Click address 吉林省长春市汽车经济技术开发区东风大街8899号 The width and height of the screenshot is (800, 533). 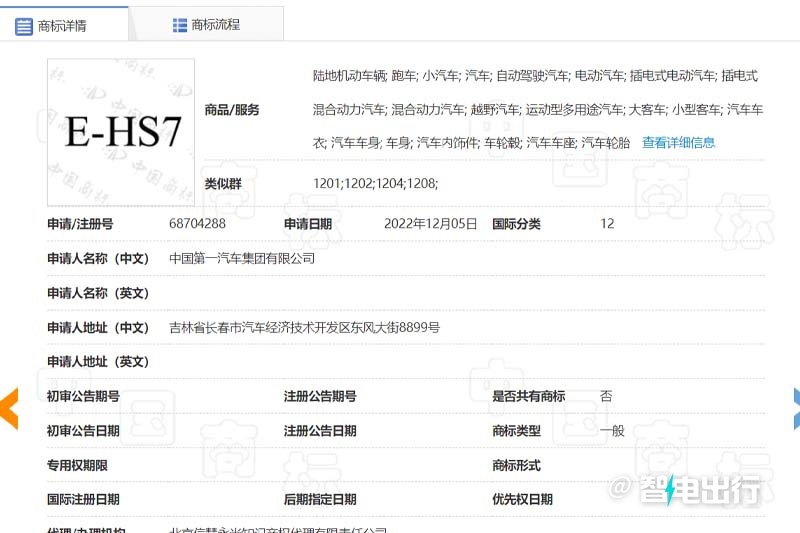coord(304,327)
